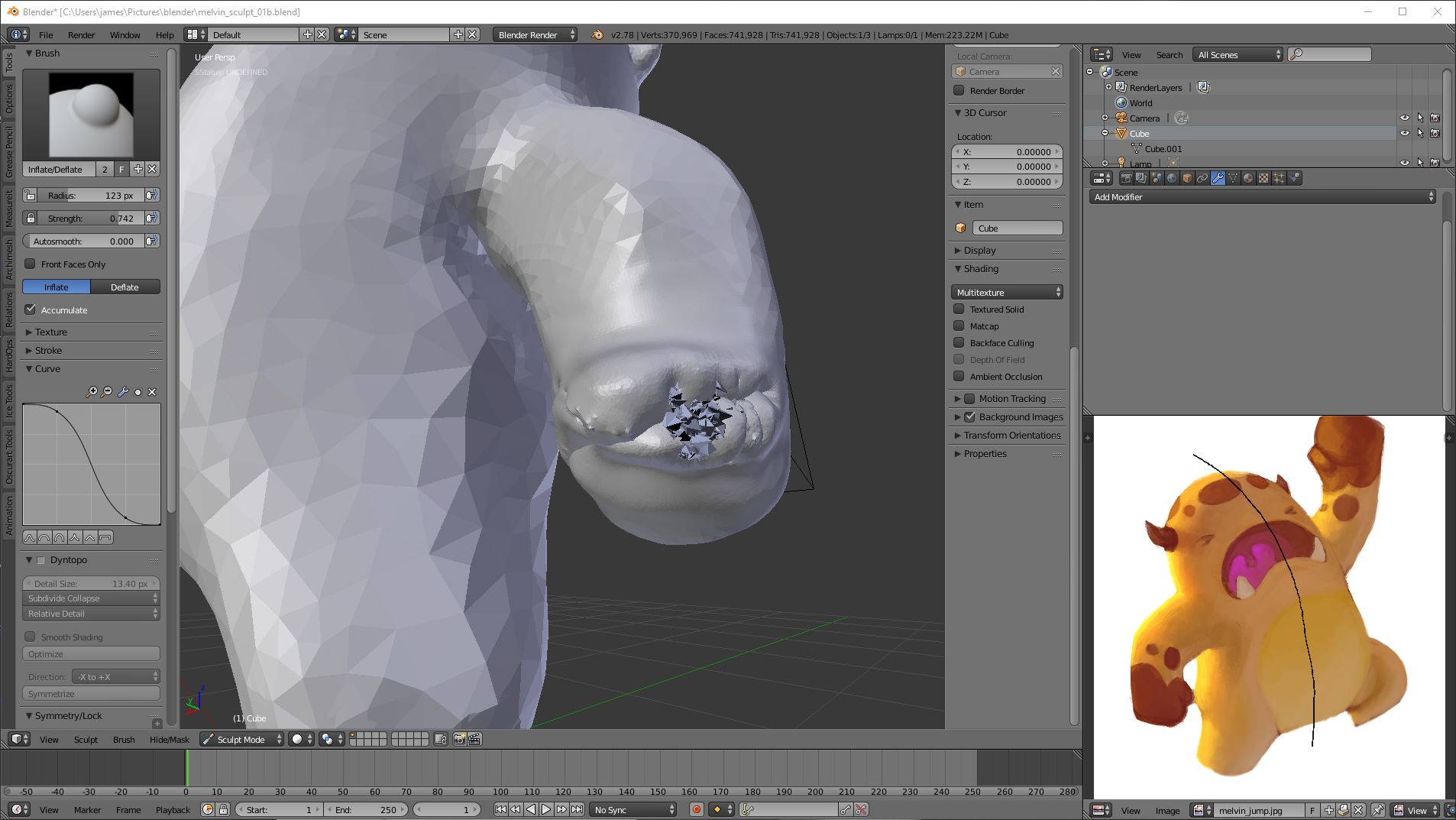Open the Modifiers wrench tab icon
The width and height of the screenshot is (1456, 820).
pyautogui.click(x=1218, y=178)
